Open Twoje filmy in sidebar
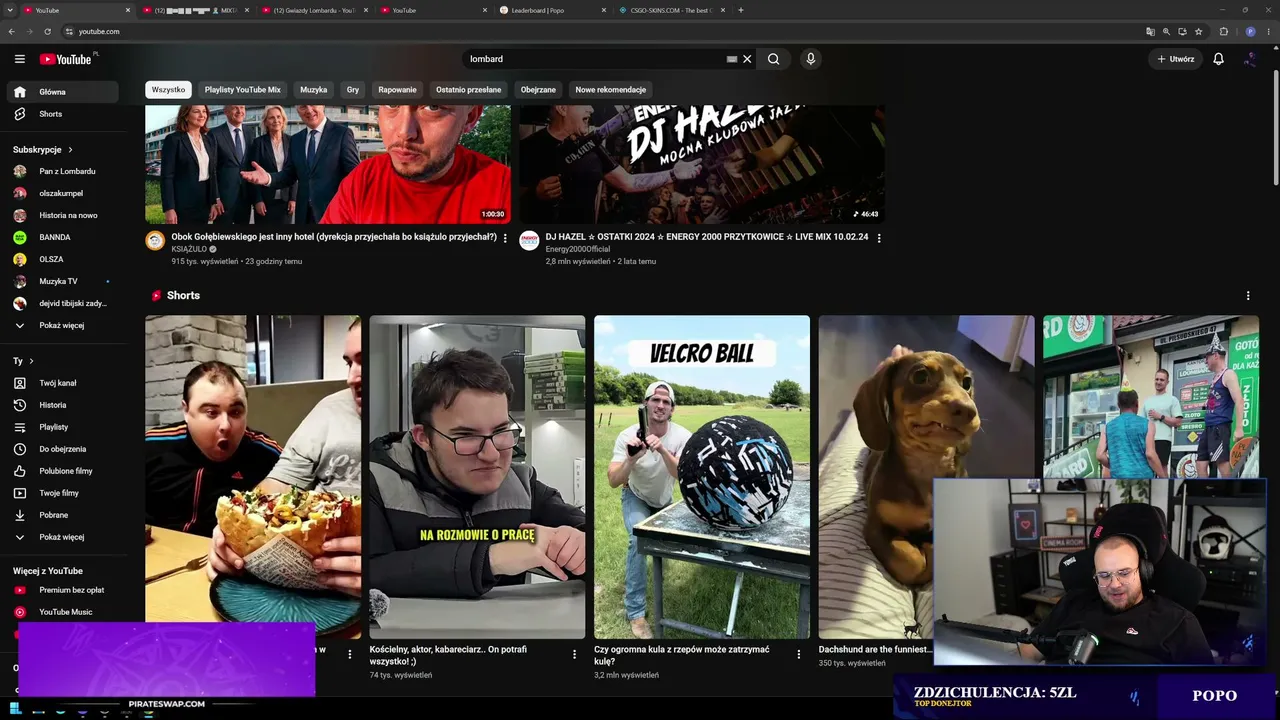 62,493
